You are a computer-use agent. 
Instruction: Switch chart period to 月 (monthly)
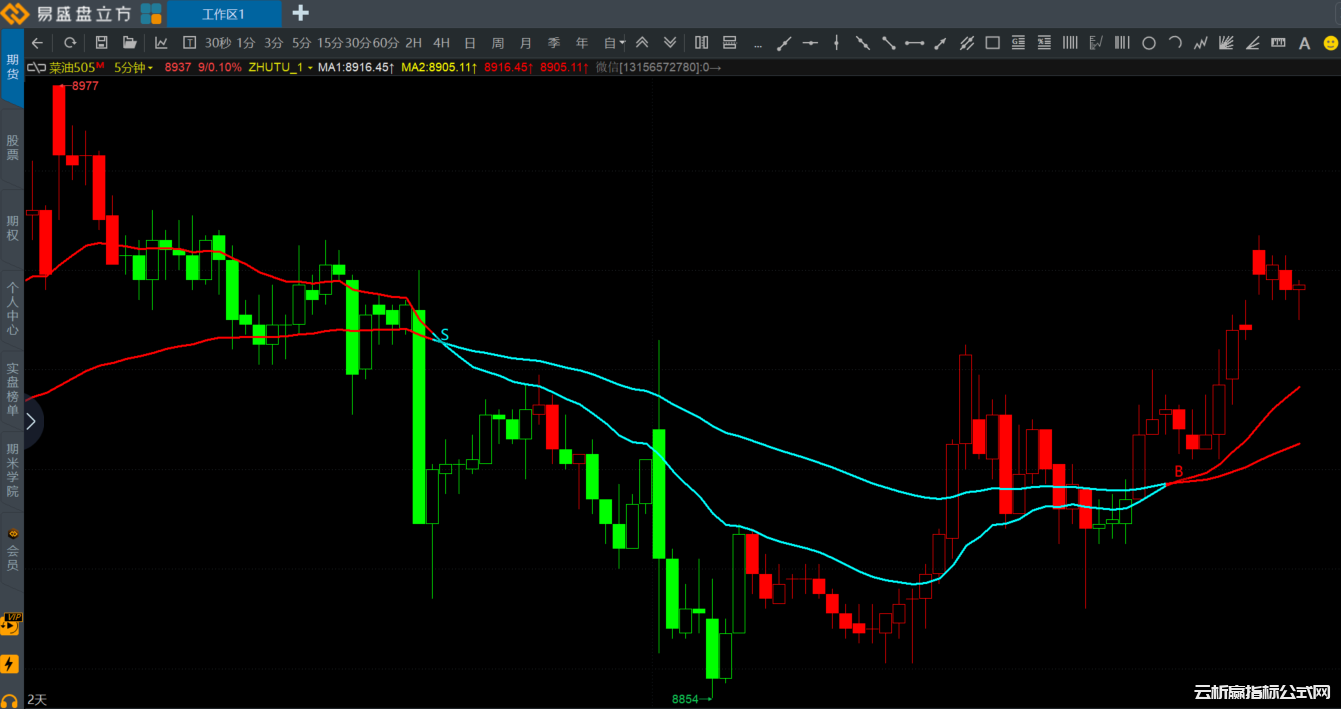click(526, 43)
